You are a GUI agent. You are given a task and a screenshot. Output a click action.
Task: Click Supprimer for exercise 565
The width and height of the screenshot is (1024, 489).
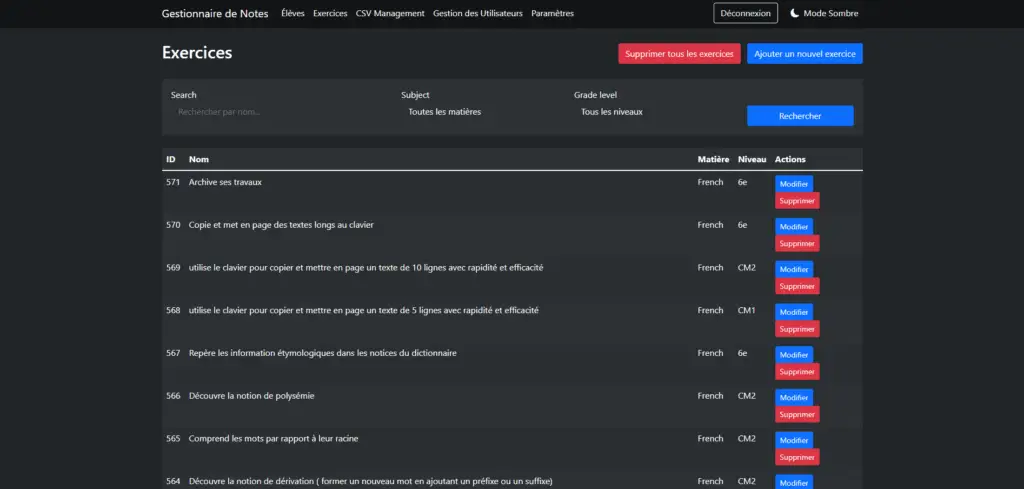pos(797,457)
